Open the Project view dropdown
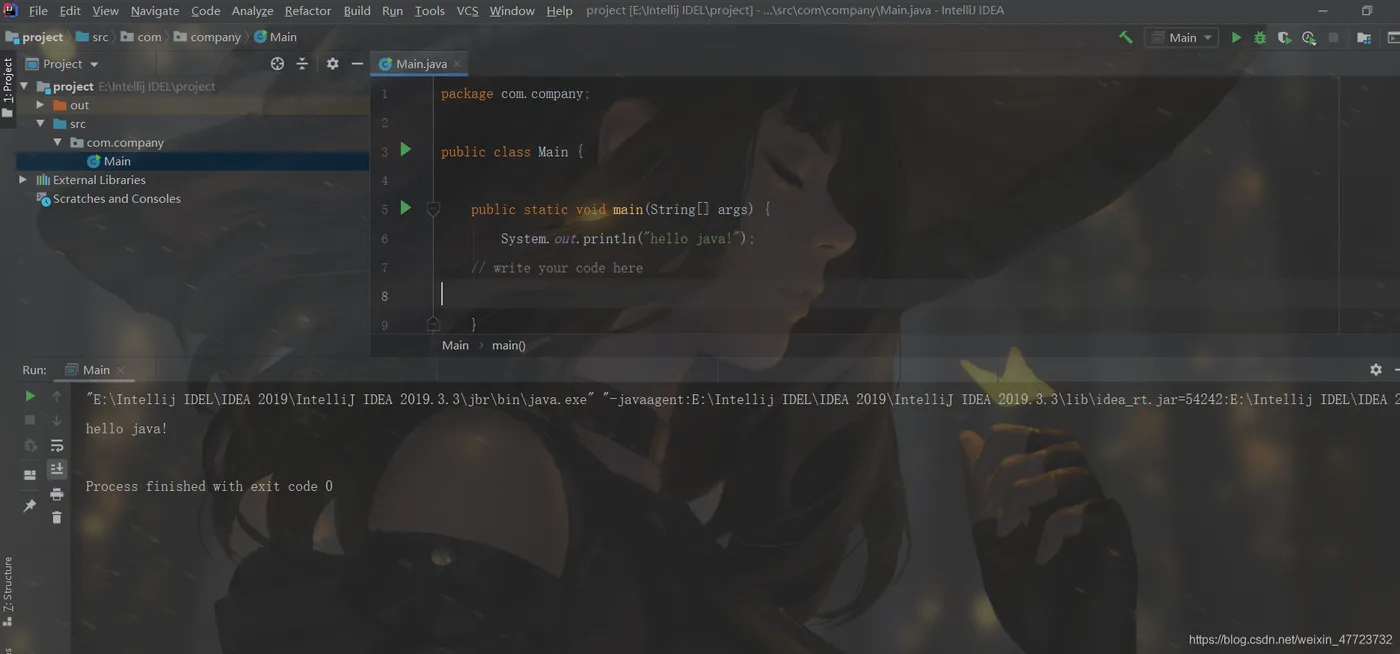This screenshot has height=654, width=1400. (62, 63)
